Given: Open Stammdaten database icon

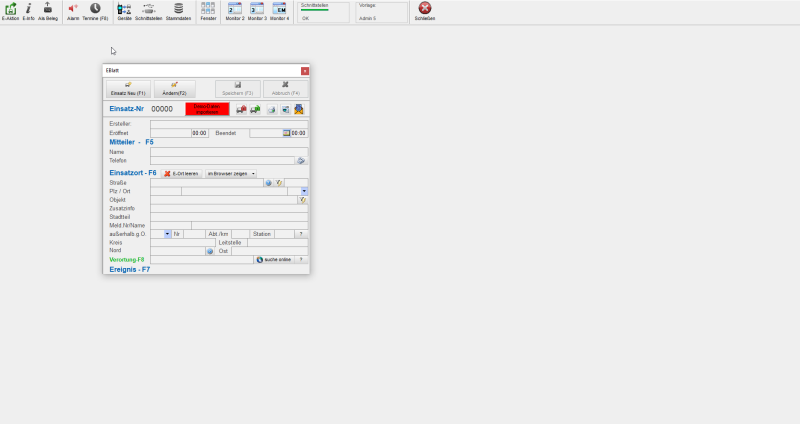Looking at the screenshot, I should coord(178,8).
